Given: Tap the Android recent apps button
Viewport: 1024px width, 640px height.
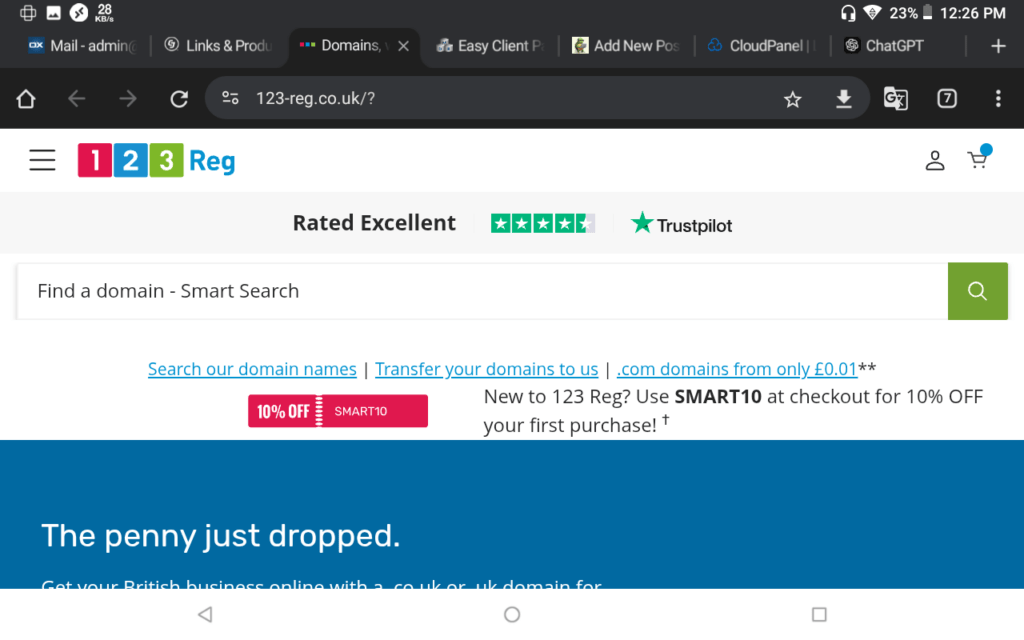Looking at the screenshot, I should (x=819, y=614).
